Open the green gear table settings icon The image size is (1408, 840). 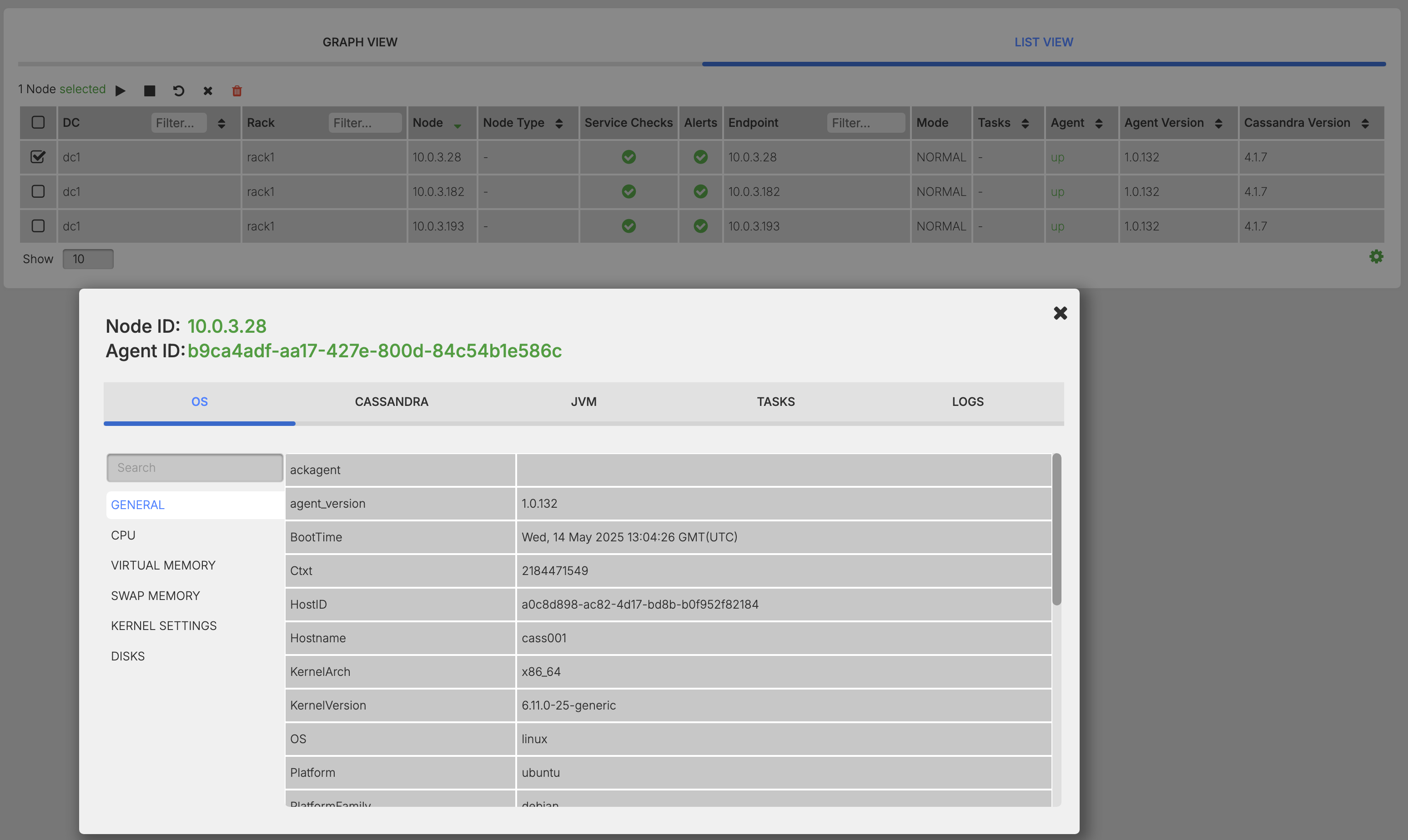click(1376, 256)
